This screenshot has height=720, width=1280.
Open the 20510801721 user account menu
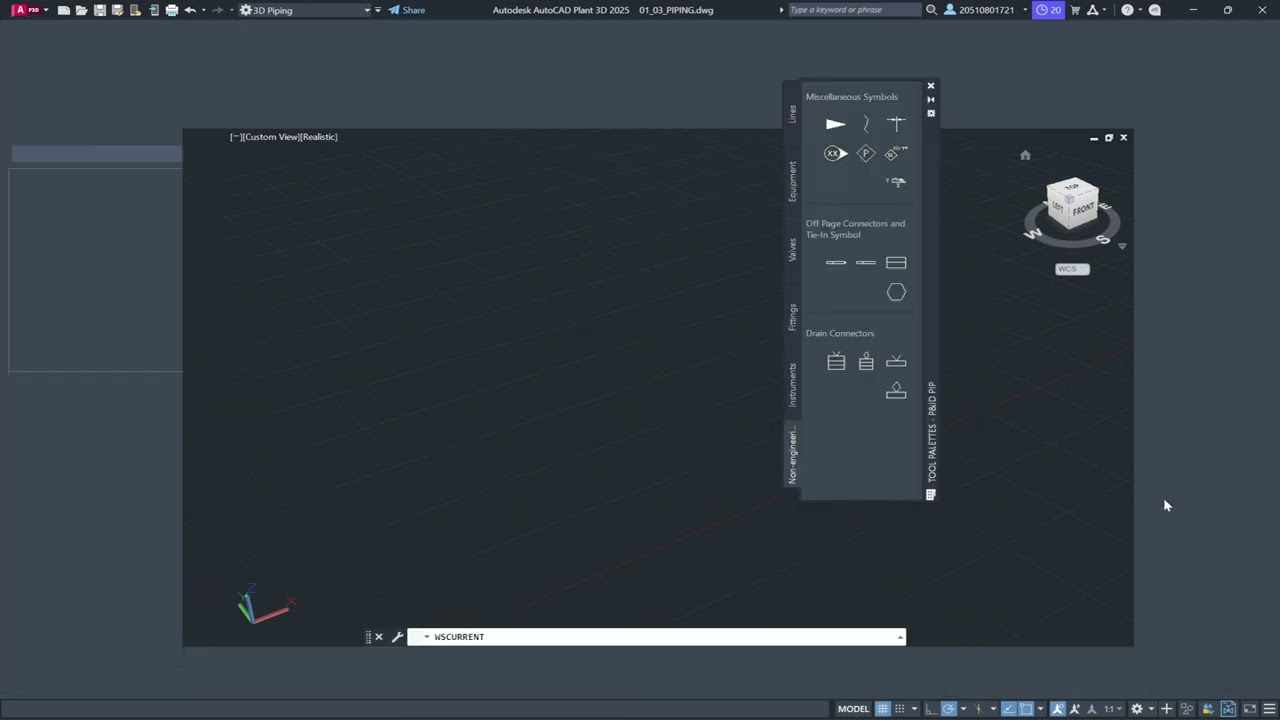(x=986, y=10)
